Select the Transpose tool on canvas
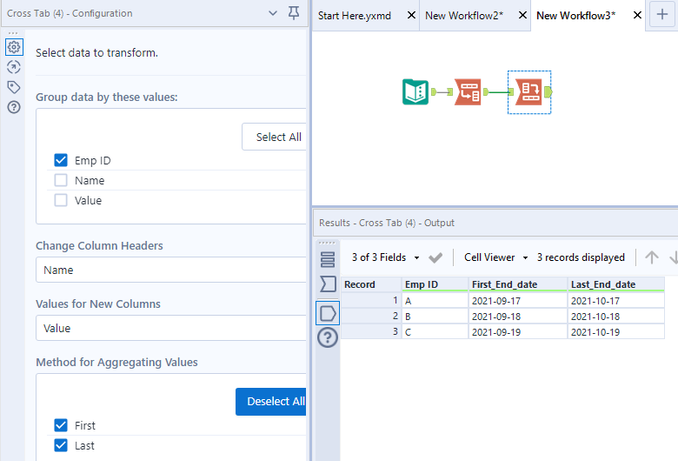678x461 pixels. (x=468, y=92)
